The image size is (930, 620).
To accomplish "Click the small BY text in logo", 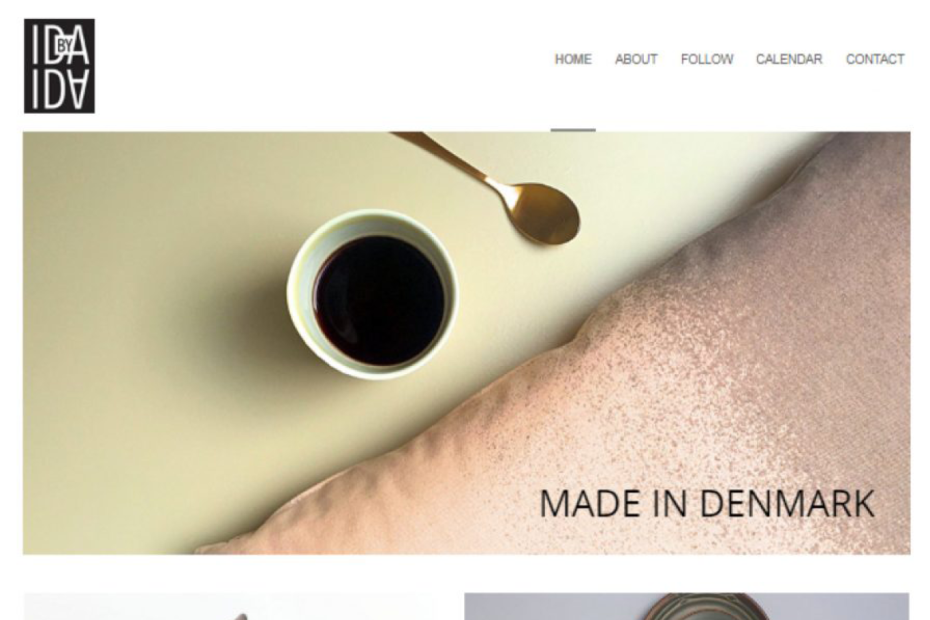I will pos(65,45).
